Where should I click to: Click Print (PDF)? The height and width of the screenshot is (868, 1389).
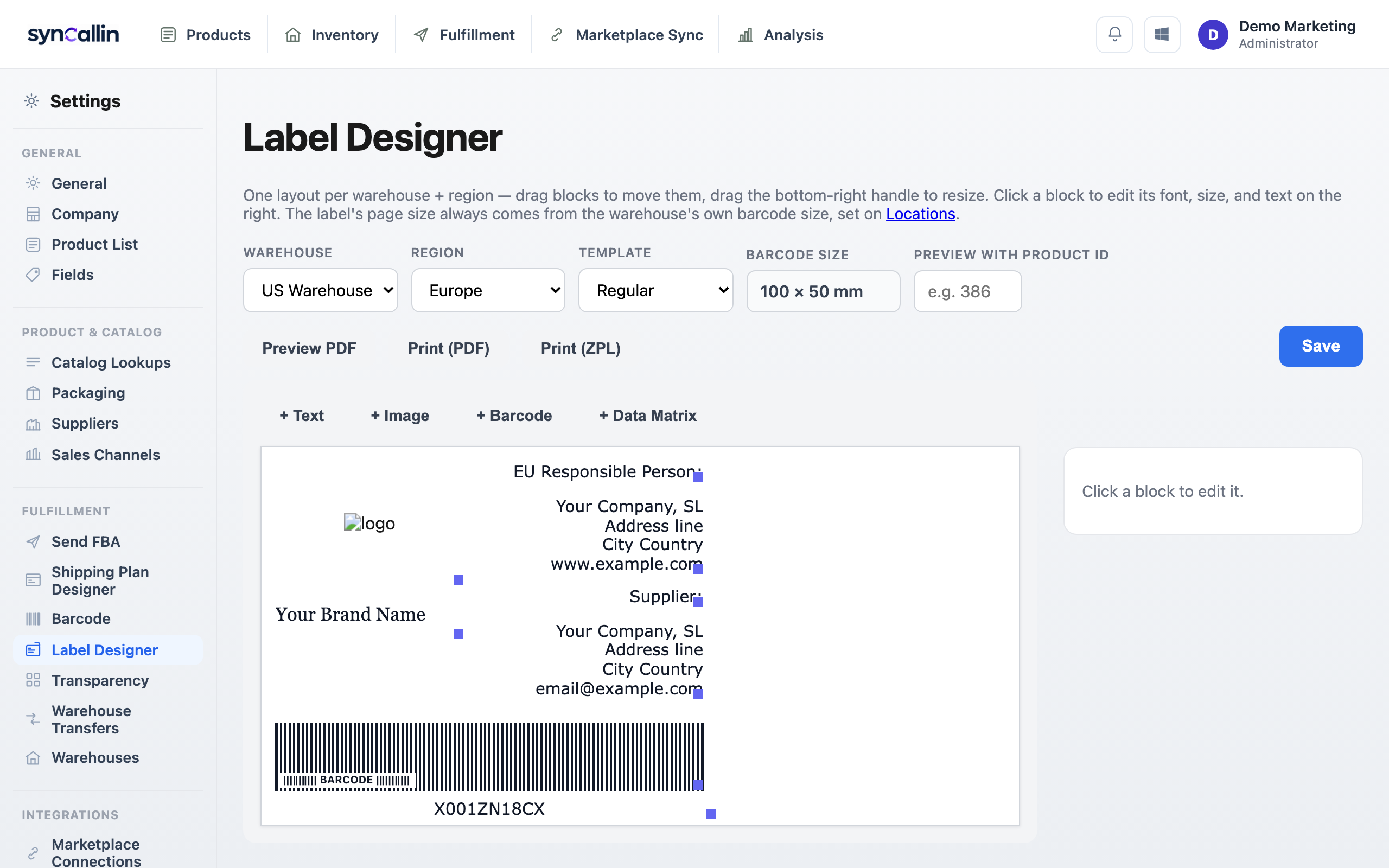(x=448, y=348)
